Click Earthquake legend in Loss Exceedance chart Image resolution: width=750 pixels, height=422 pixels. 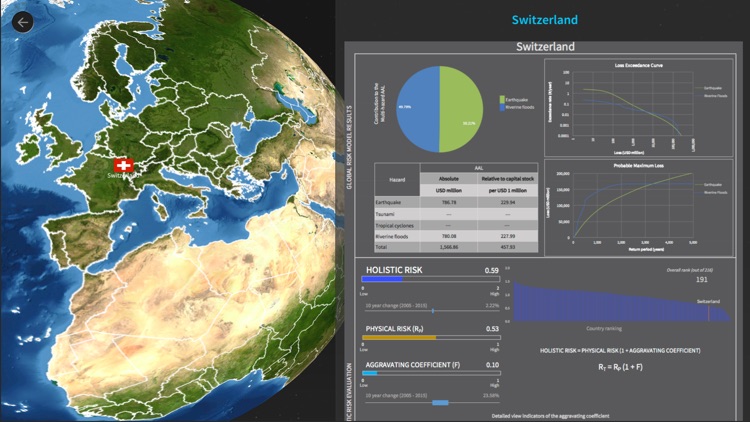(709, 88)
